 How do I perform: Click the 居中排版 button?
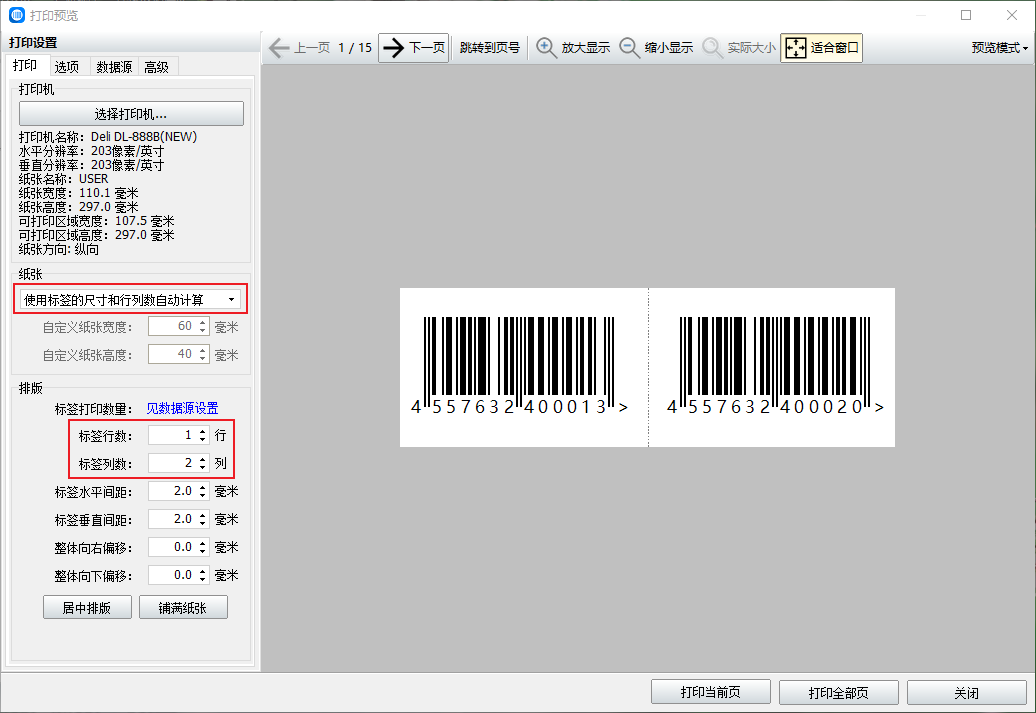tap(87, 607)
